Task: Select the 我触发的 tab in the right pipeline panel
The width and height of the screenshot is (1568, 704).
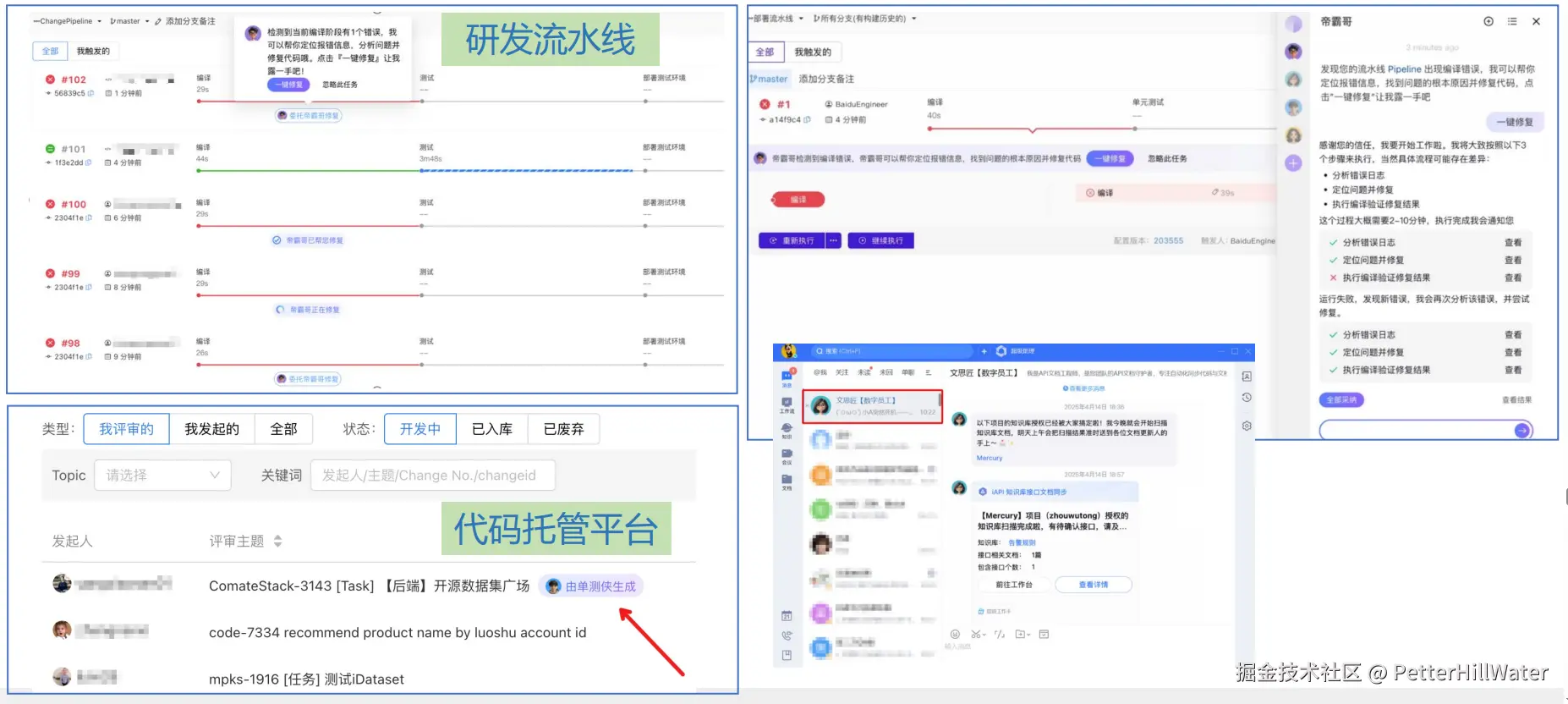Action: pos(812,52)
